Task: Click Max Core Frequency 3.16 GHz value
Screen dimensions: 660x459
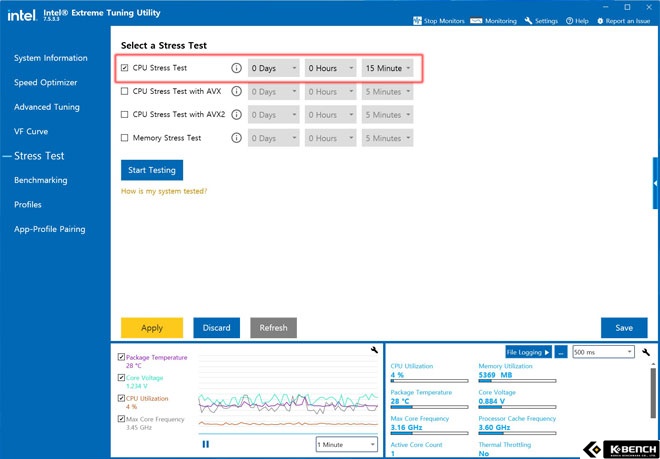Action: pos(406,427)
